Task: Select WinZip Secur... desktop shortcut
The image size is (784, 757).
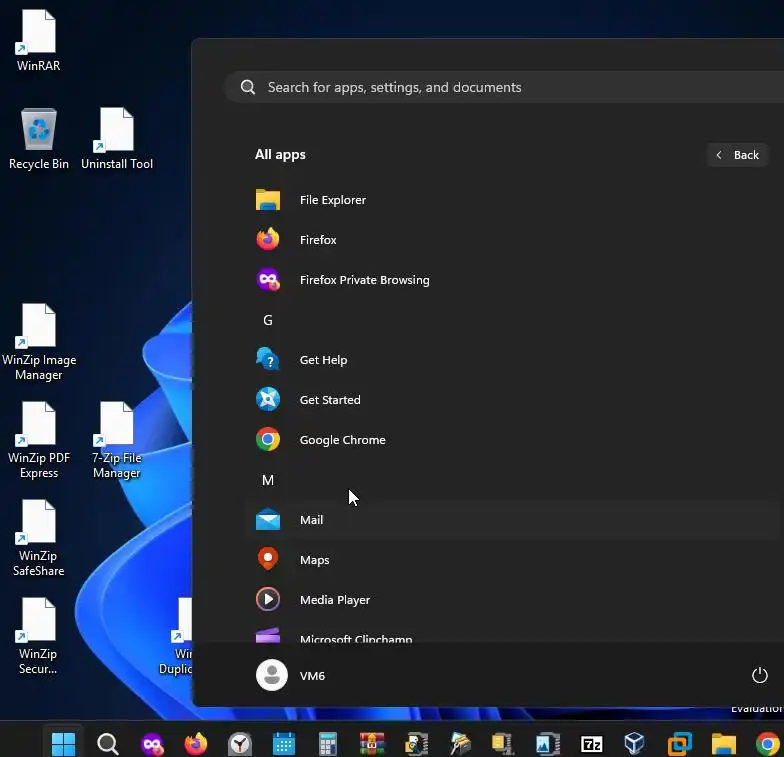Action: tap(38, 636)
